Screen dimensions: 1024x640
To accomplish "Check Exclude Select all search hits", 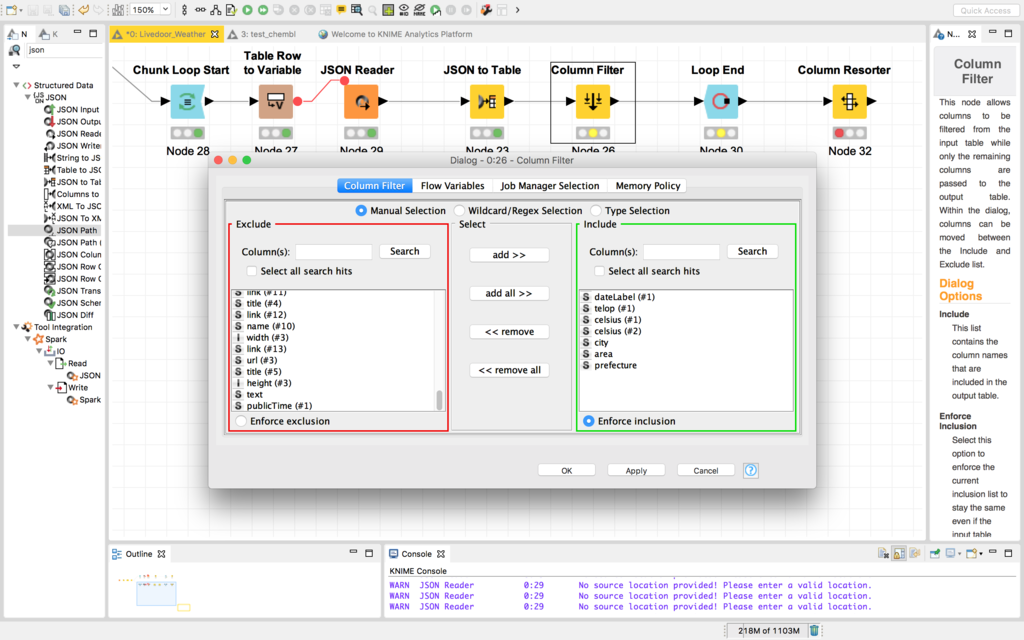I will point(252,271).
